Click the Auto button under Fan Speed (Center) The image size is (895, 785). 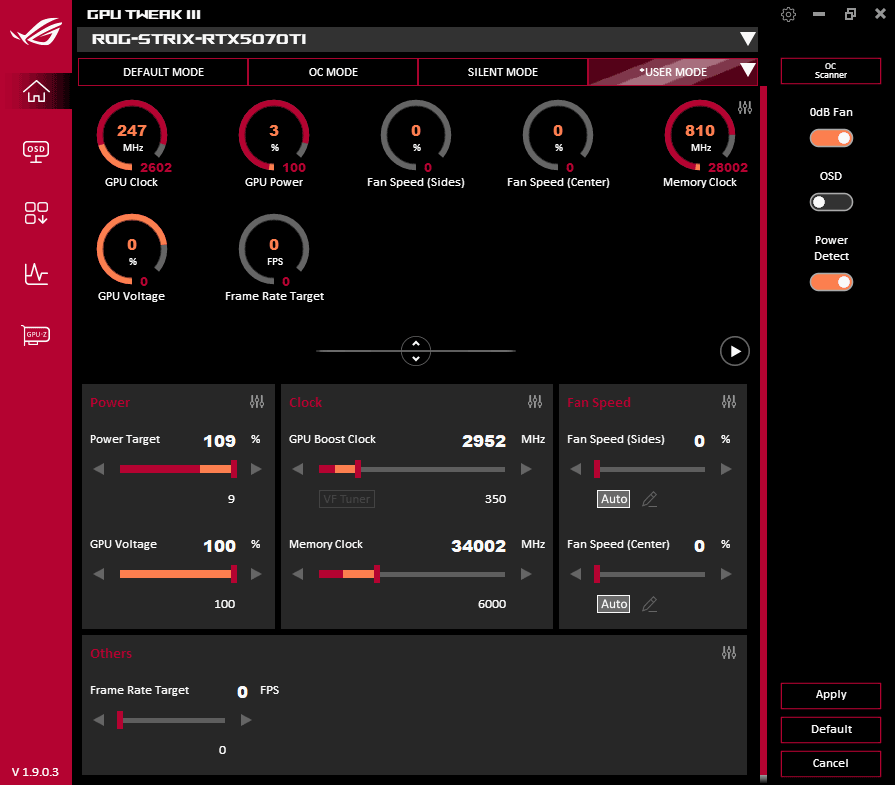[x=613, y=604]
